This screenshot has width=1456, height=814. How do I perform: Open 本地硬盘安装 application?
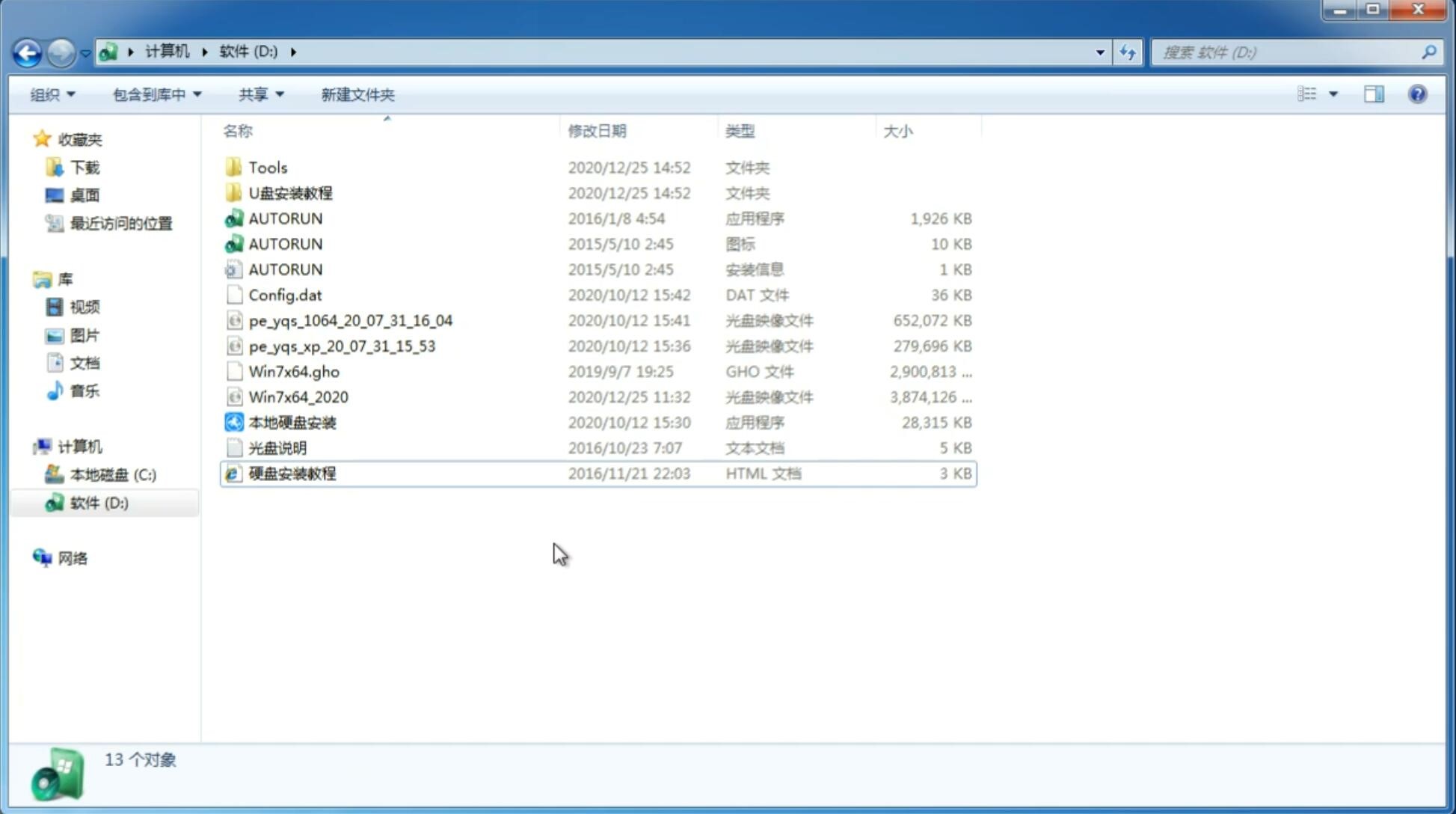click(x=291, y=422)
